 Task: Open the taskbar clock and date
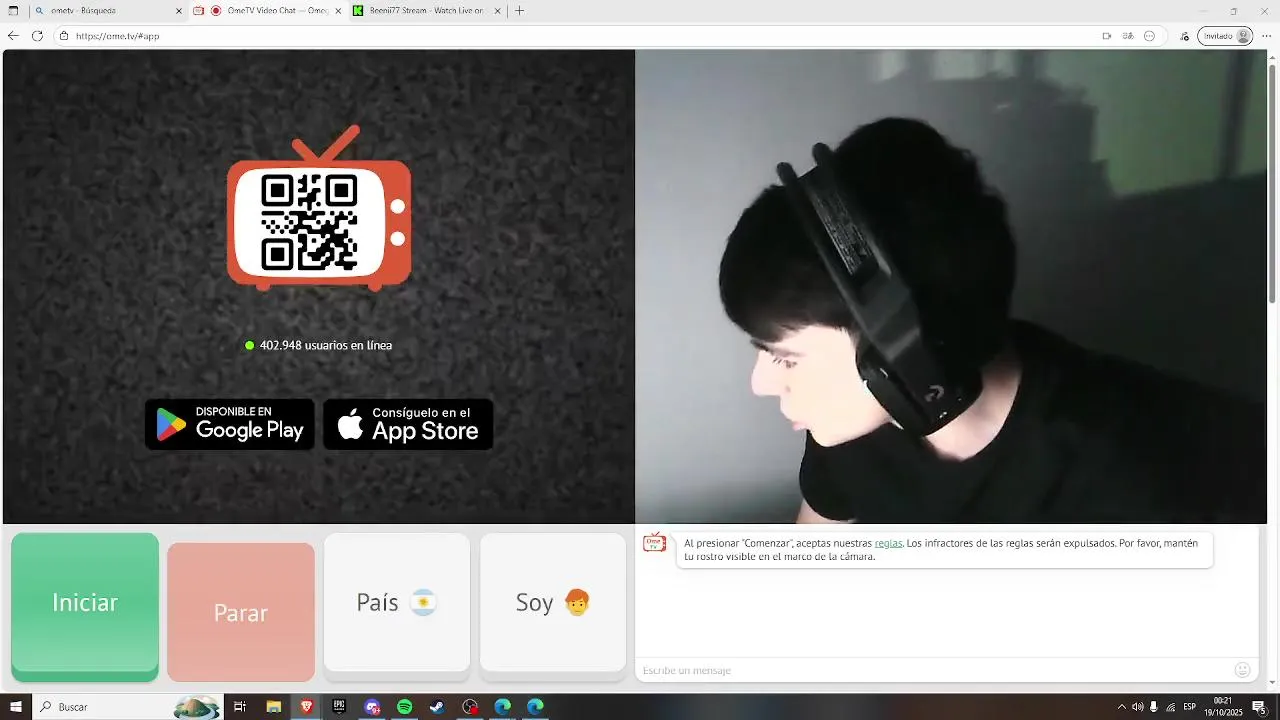click(x=1223, y=707)
